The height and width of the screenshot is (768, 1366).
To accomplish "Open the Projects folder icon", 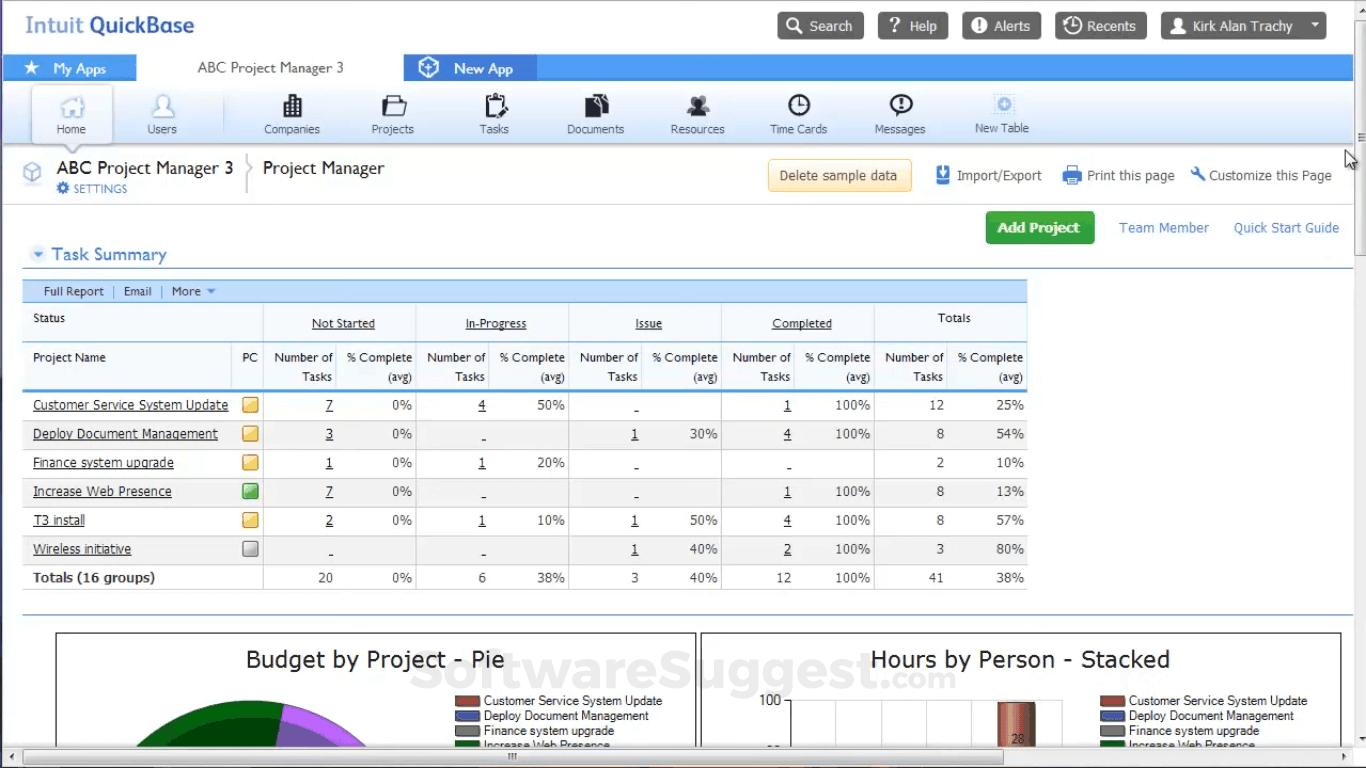I will (x=393, y=106).
